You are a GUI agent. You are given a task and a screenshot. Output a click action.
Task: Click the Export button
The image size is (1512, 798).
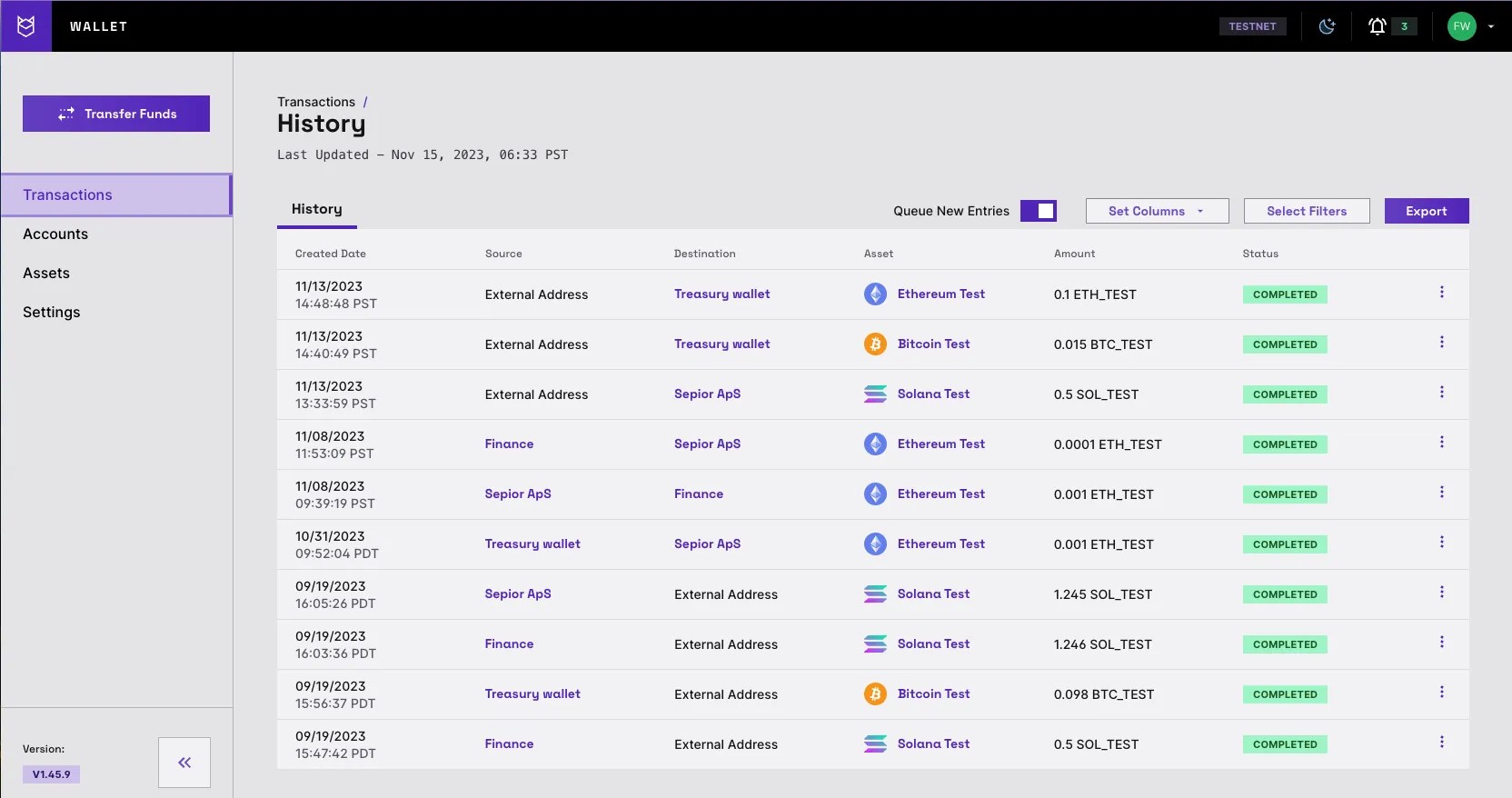(1427, 211)
